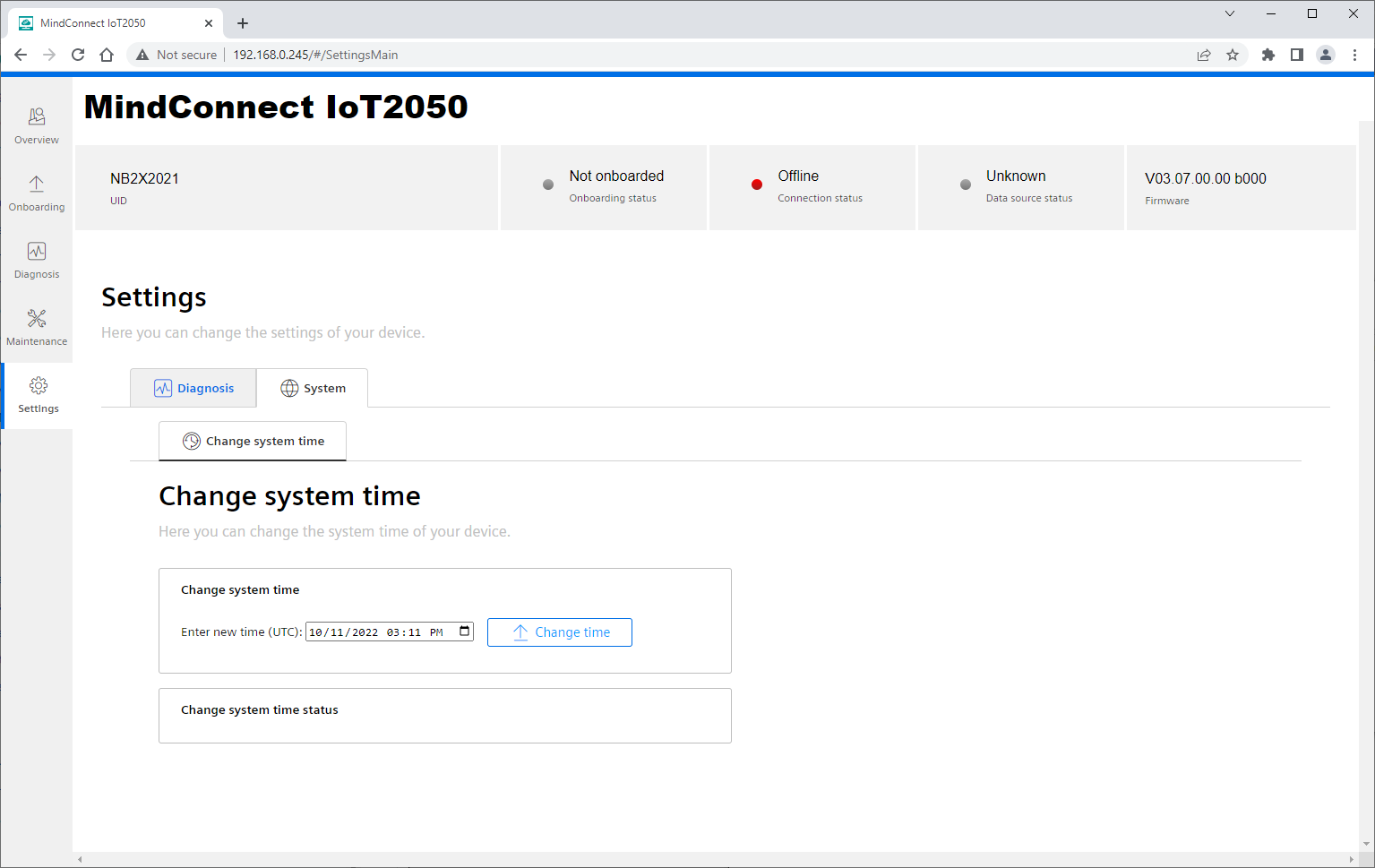Share this page via share icon

pyautogui.click(x=1204, y=55)
